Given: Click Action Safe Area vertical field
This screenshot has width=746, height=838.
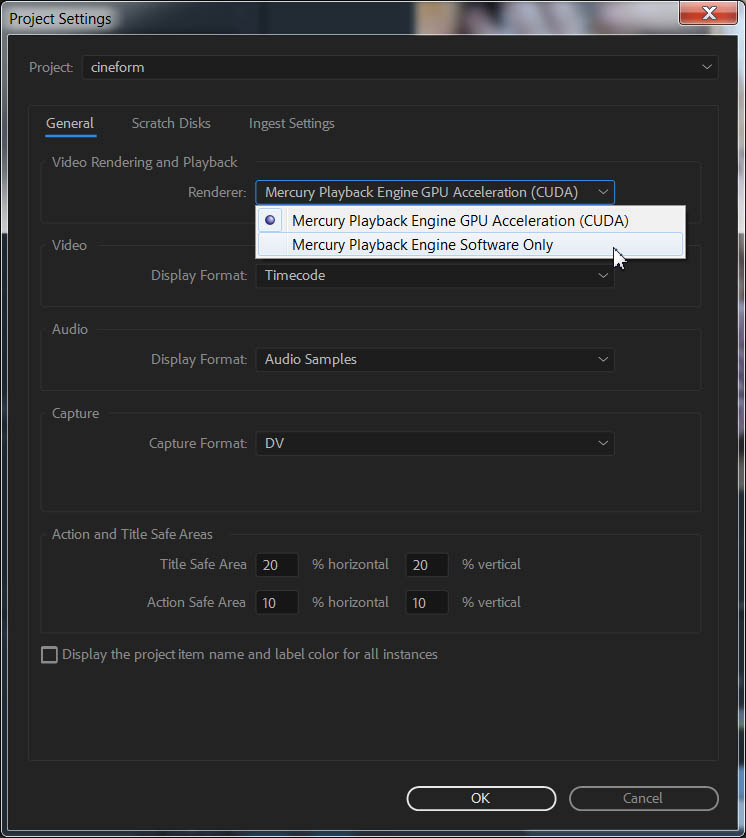Looking at the screenshot, I should pyautogui.click(x=426, y=603).
